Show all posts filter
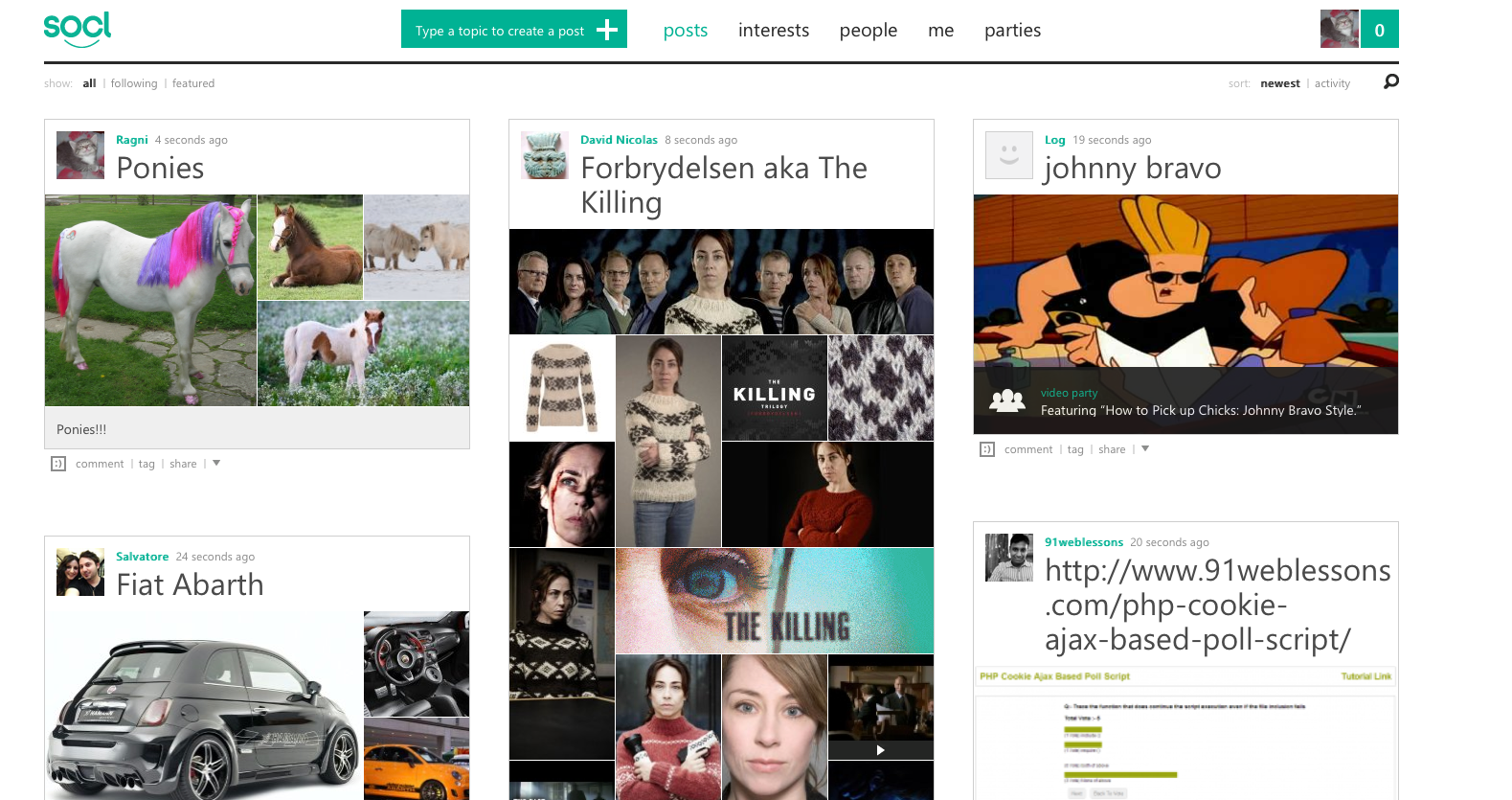Screen dimensions: 1512x800 tap(90, 83)
